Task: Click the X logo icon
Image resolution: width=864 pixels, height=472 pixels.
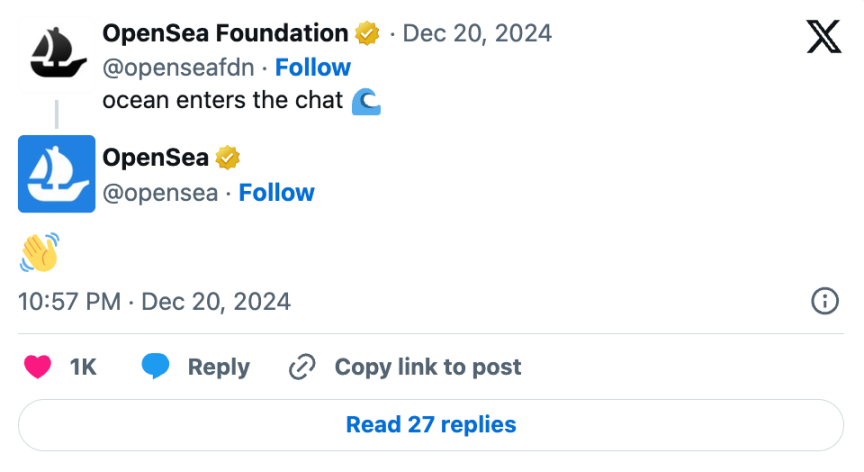Action: [x=823, y=38]
